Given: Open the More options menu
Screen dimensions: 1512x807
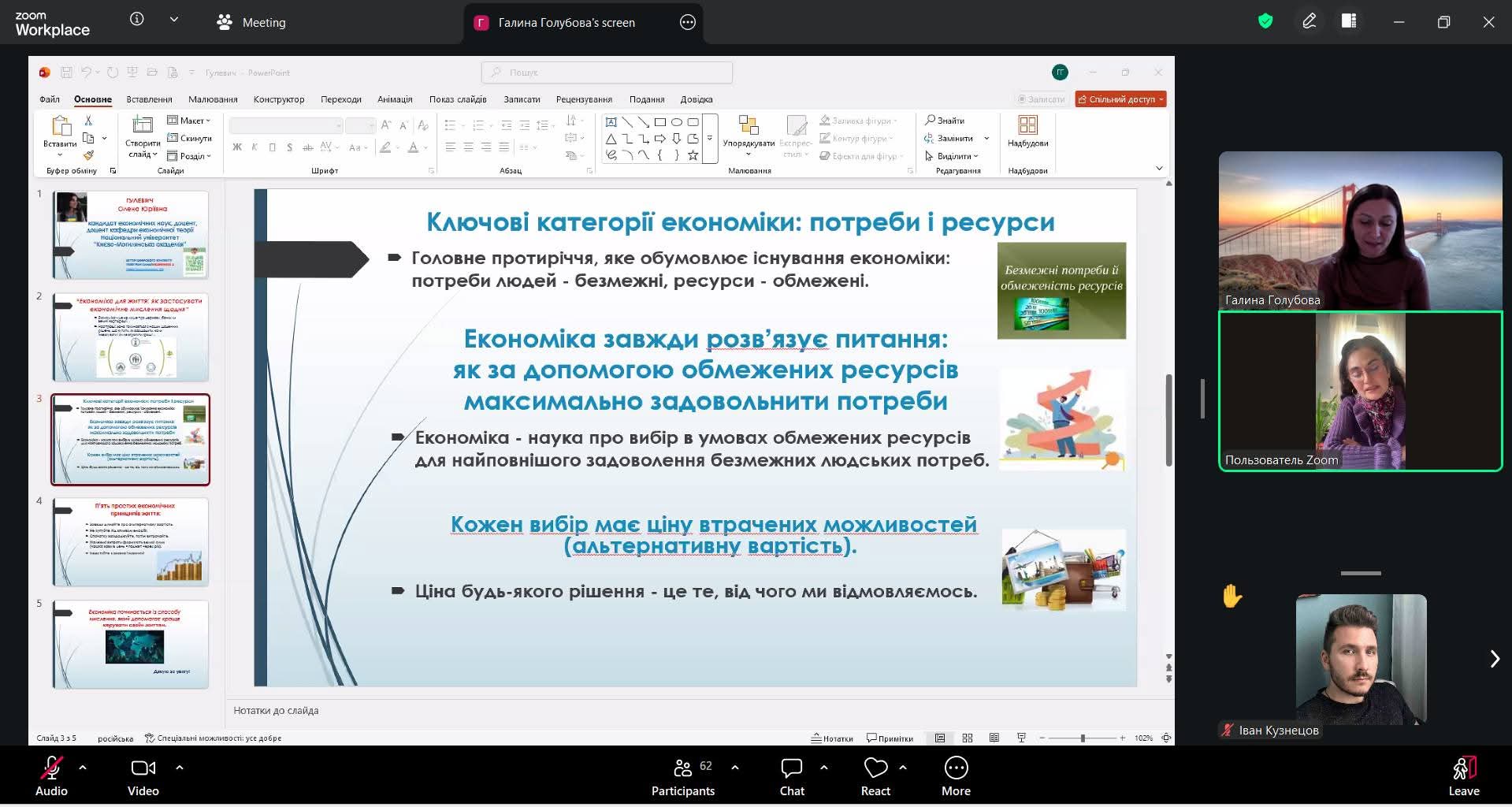Looking at the screenshot, I should [x=955, y=775].
